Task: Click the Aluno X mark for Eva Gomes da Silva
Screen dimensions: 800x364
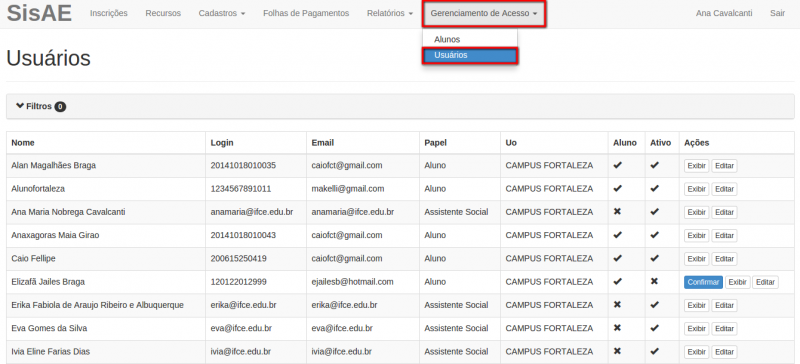Action: tap(617, 328)
